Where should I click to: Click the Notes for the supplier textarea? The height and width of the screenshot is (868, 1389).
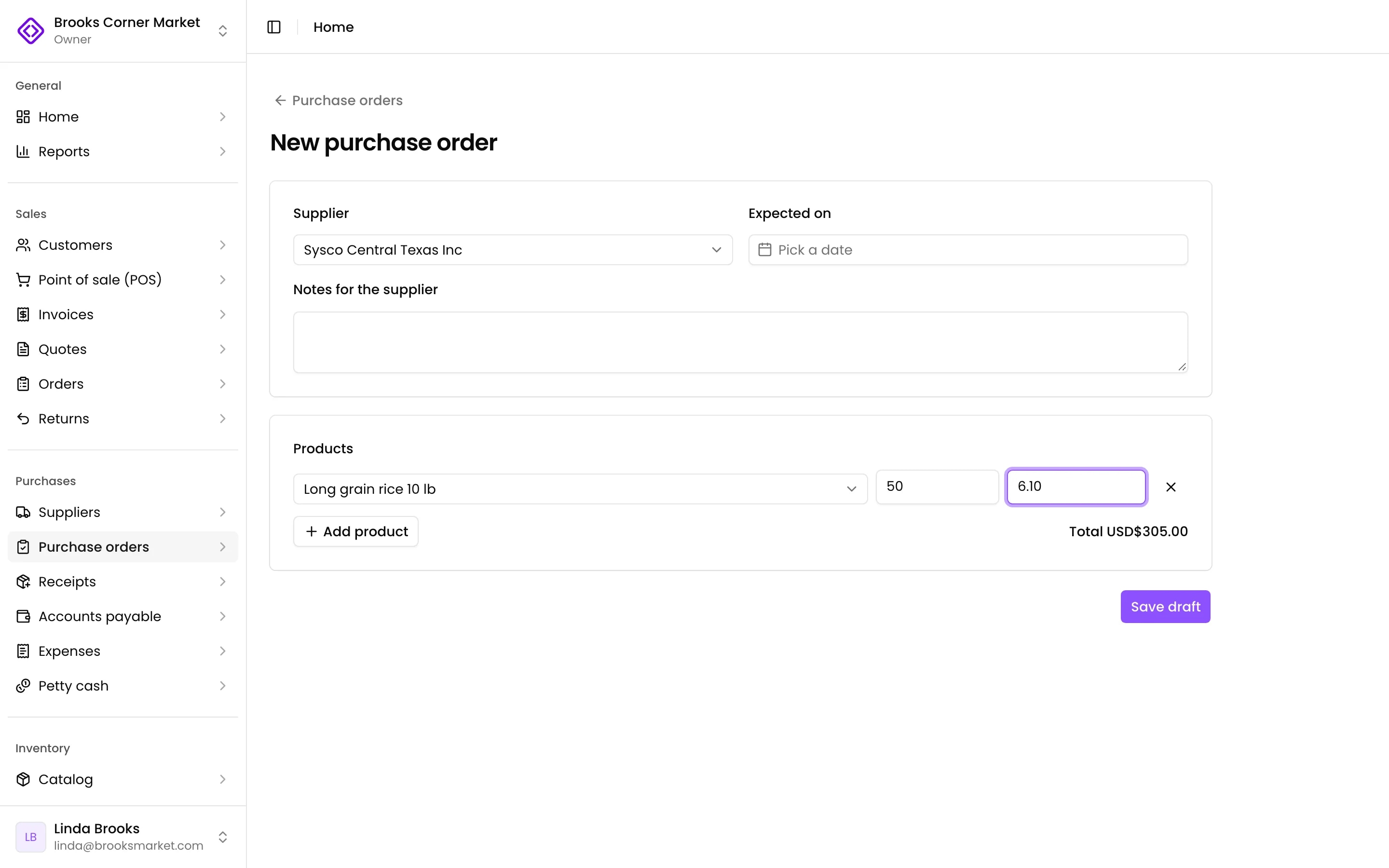click(x=740, y=342)
